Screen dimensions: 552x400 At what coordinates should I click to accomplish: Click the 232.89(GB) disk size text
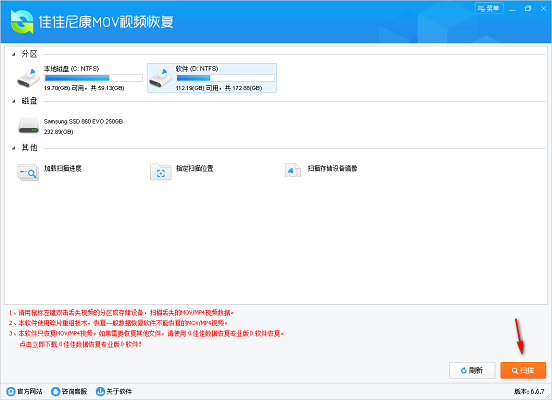pyautogui.click(x=58, y=132)
